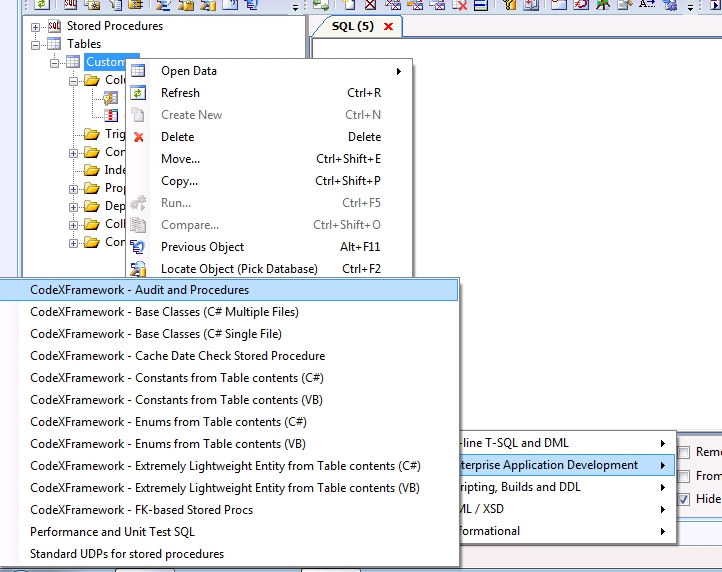Click the Dep folder icon
722x572 pixels.
point(92,206)
